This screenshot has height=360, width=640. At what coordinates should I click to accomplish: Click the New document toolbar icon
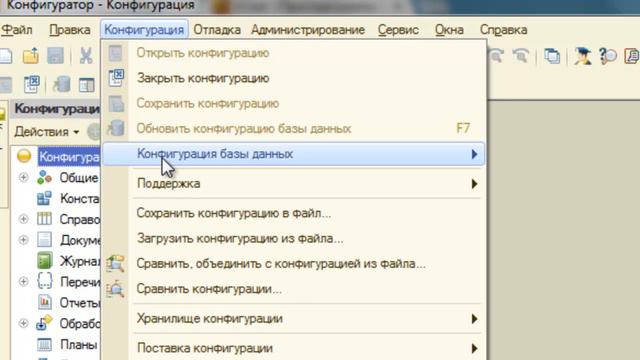5,56
